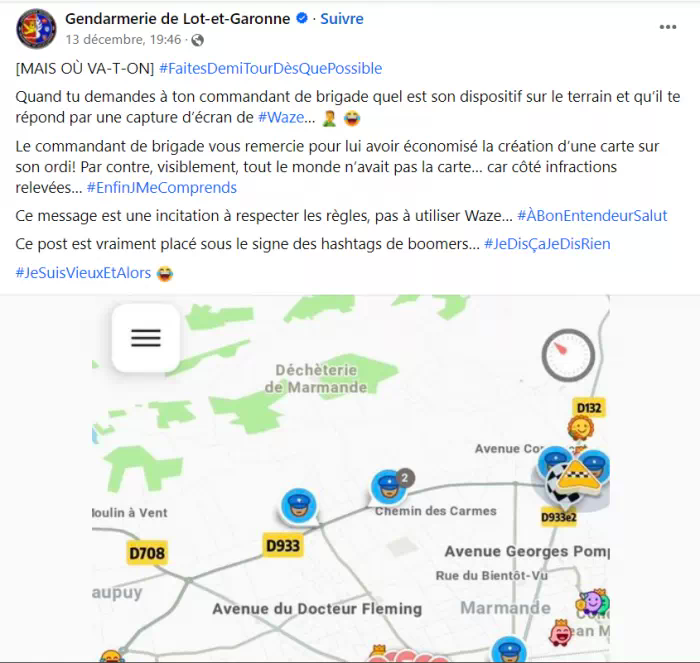The image size is (700, 663).
Task: Open the #EnfinJMeComprends hashtag
Action: click(162, 188)
